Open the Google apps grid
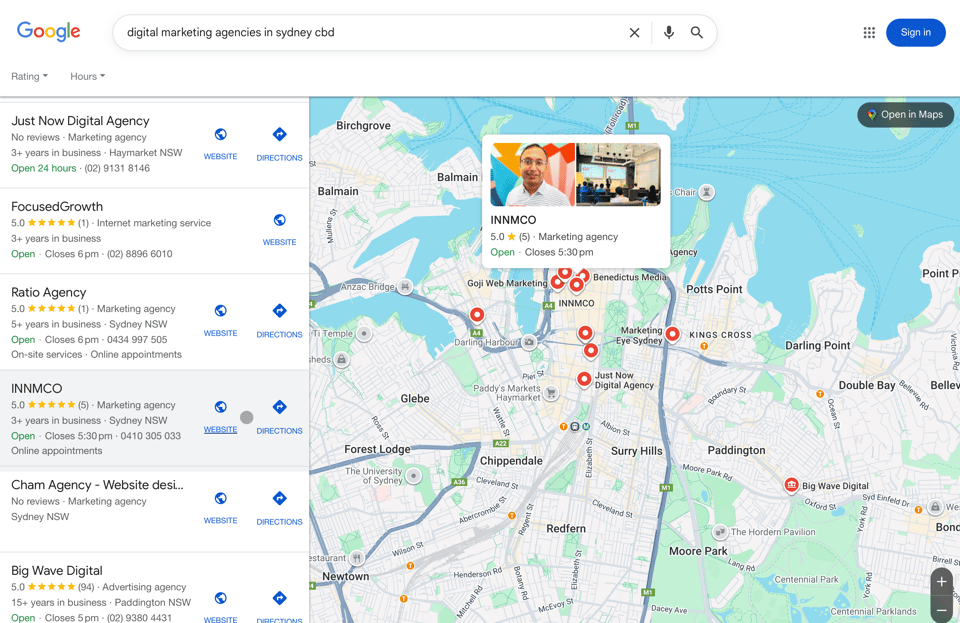Screen dimensions: 960x623 869,32
